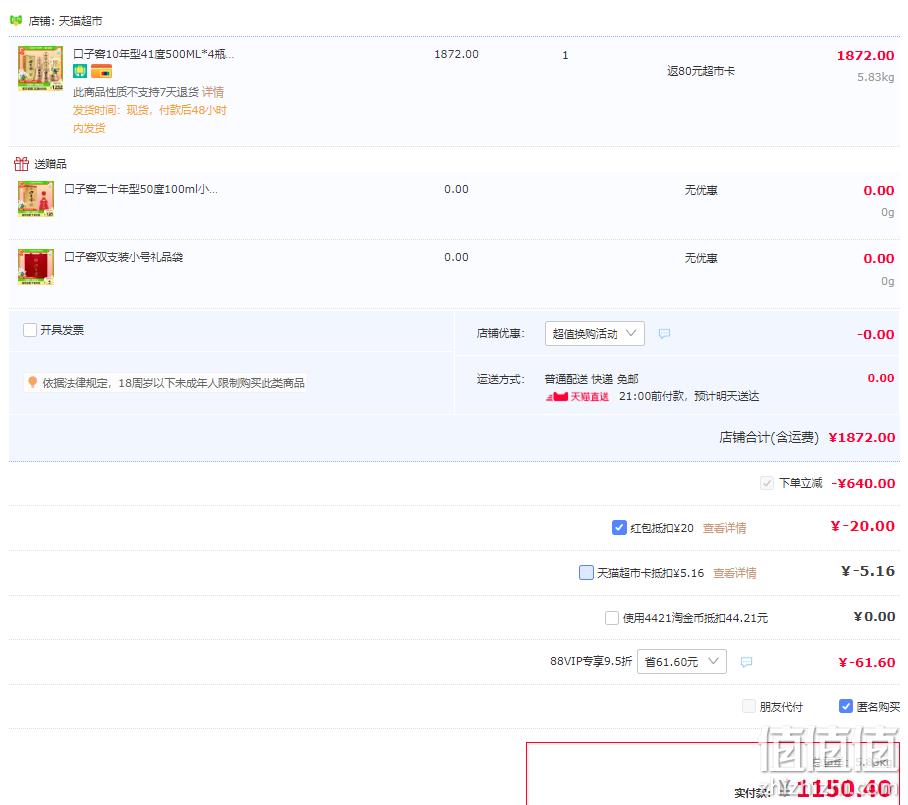Toggle the 下单立减 checkbox
The height and width of the screenshot is (805, 908).
coord(767,483)
